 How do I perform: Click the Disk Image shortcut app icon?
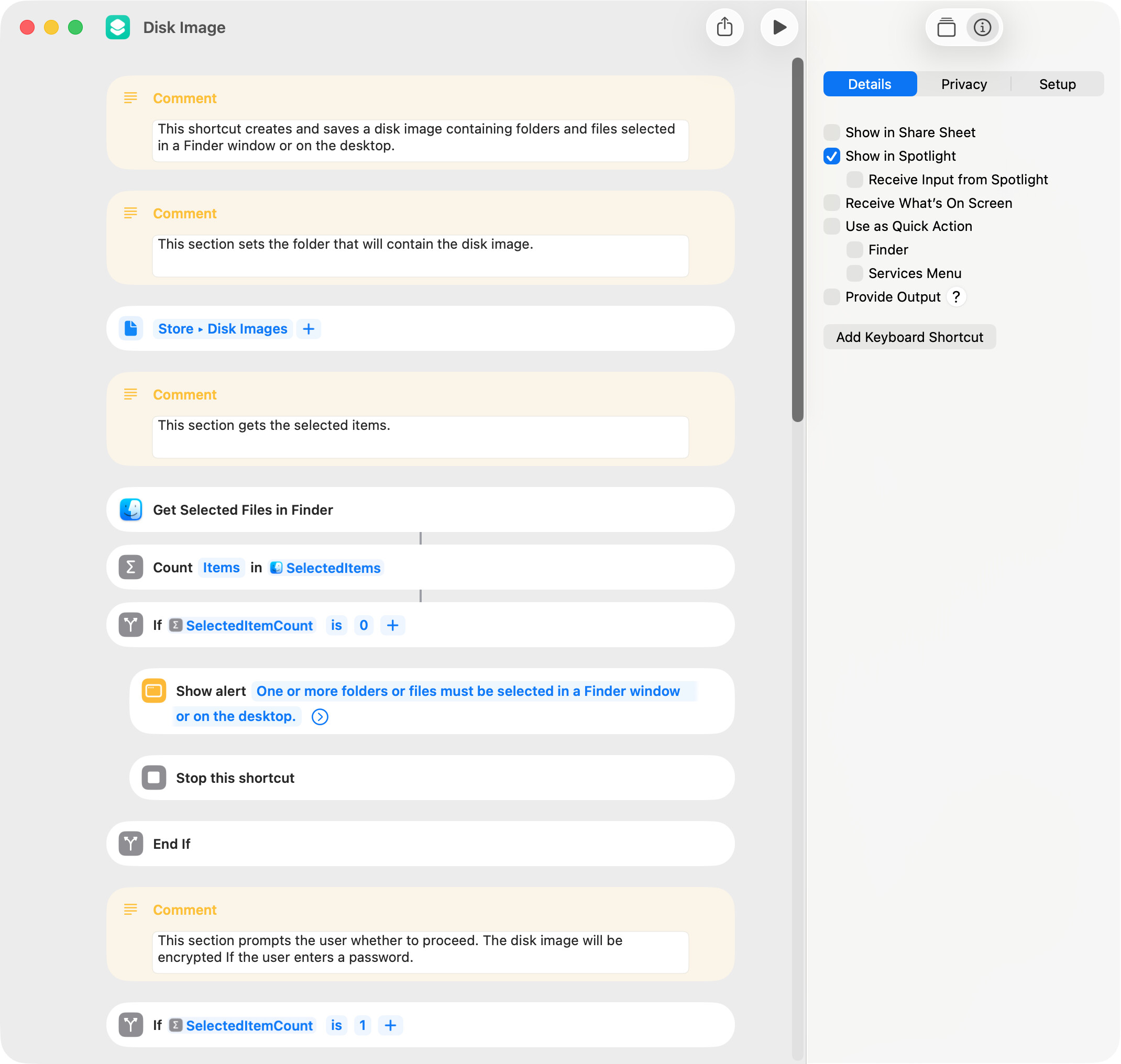[x=118, y=27]
